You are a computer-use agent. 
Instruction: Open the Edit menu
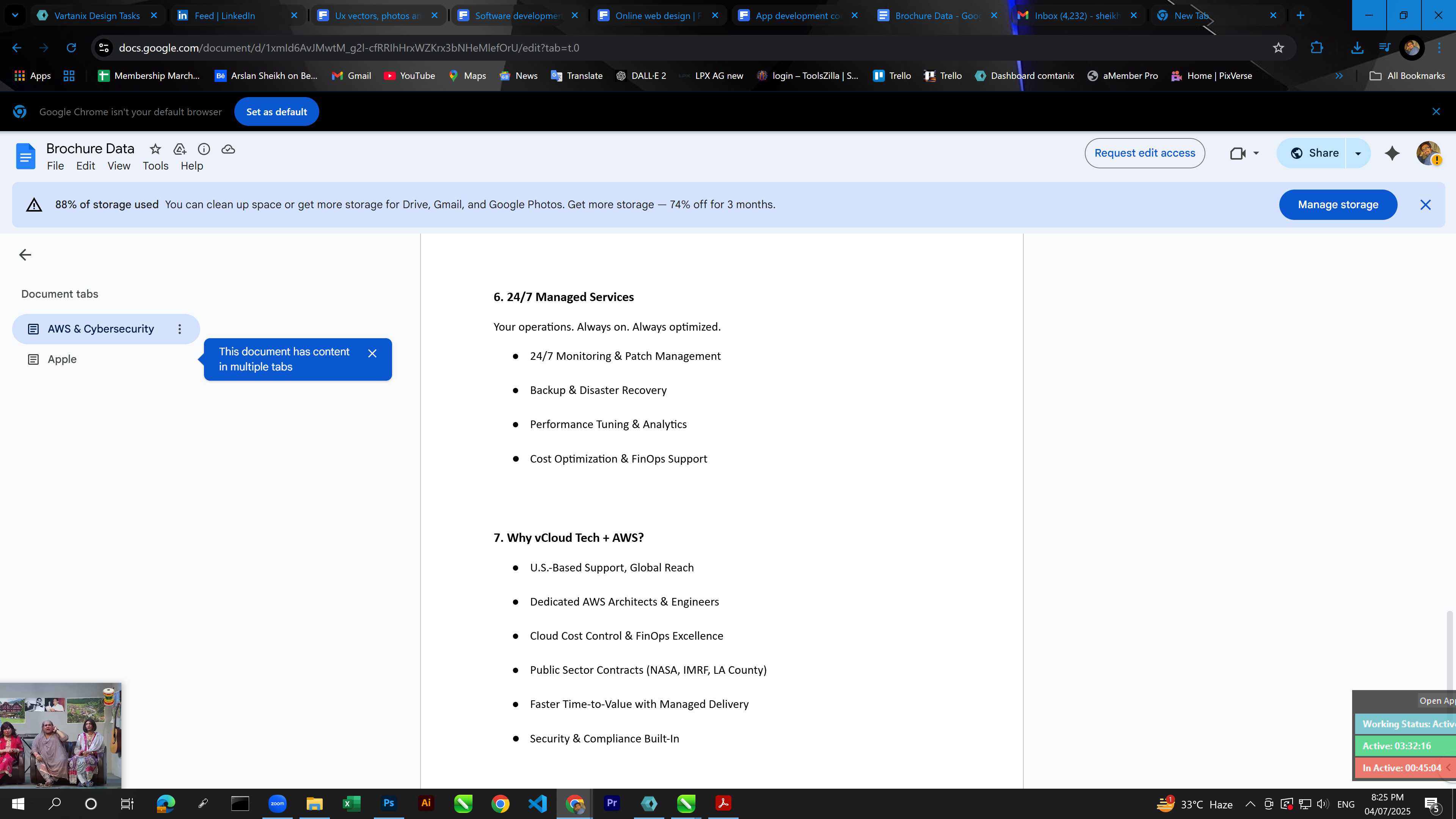click(x=86, y=166)
